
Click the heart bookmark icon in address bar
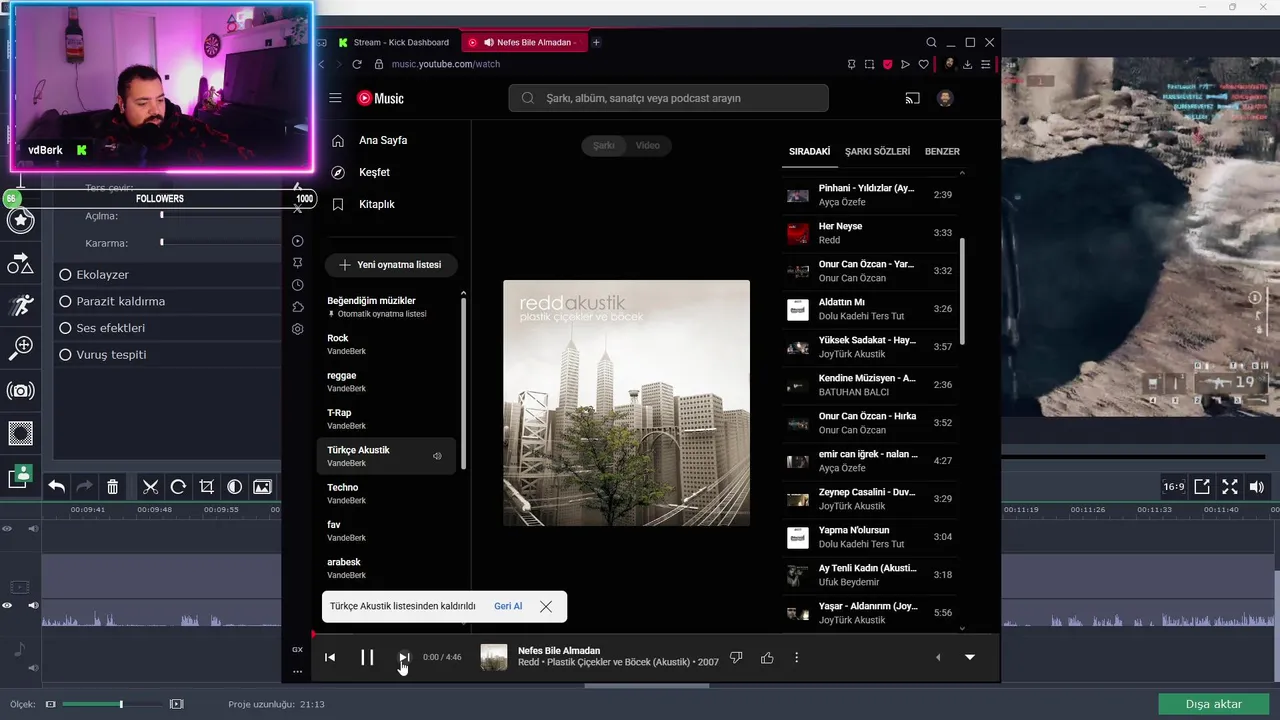(x=923, y=64)
